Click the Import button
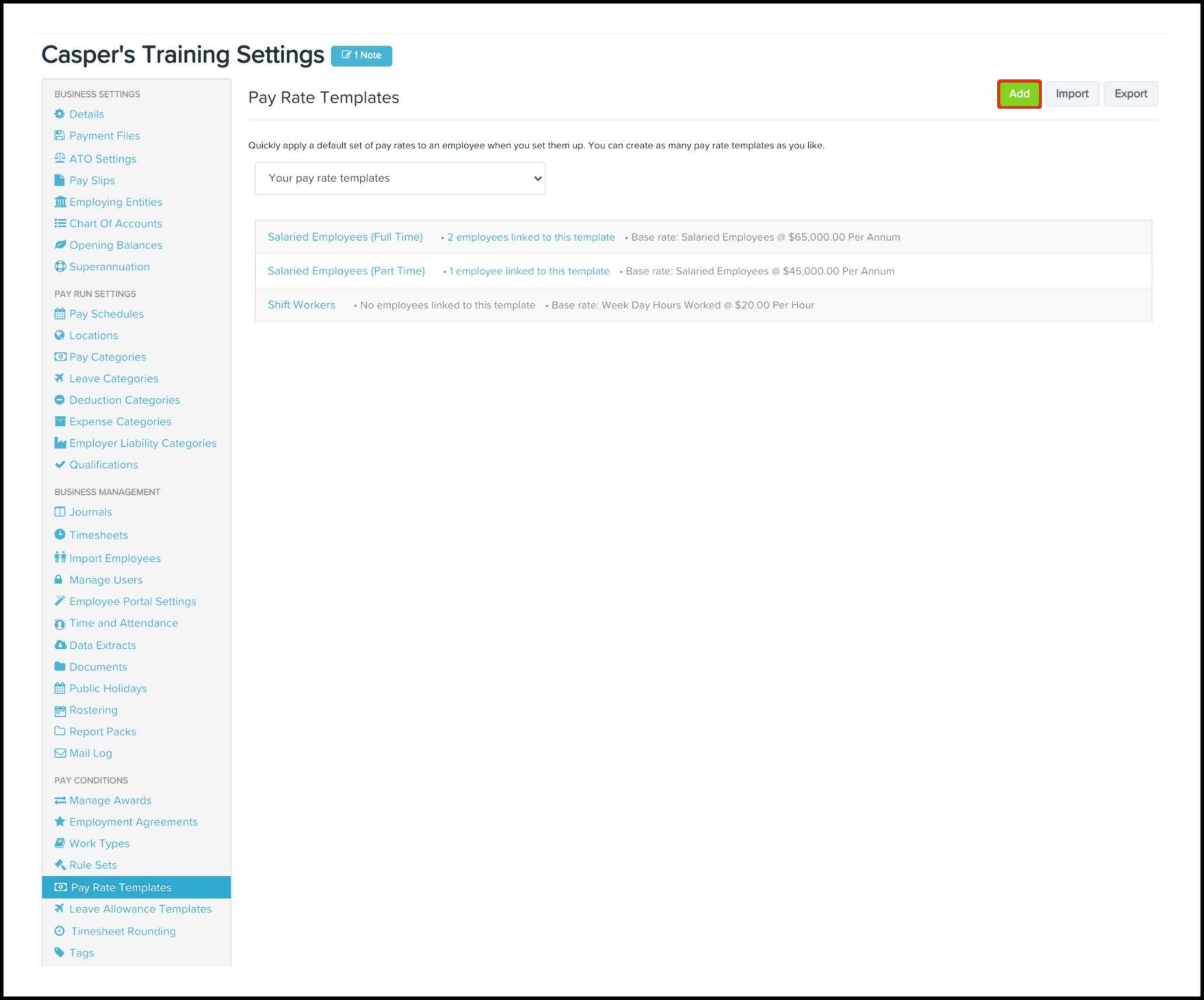Viewport: 1204px width, 1000px height. tap(1071, 94)
